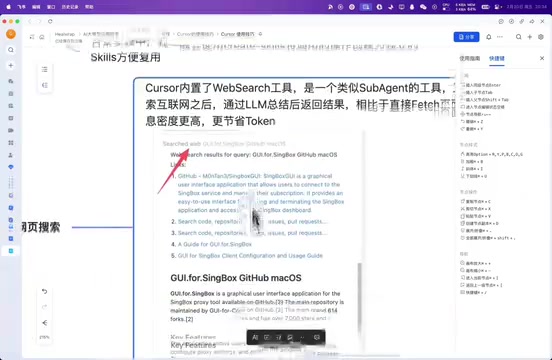Screen dimensions: 552x360
Task: Open the three-dot more menu beside the bell
Action: 500,37
